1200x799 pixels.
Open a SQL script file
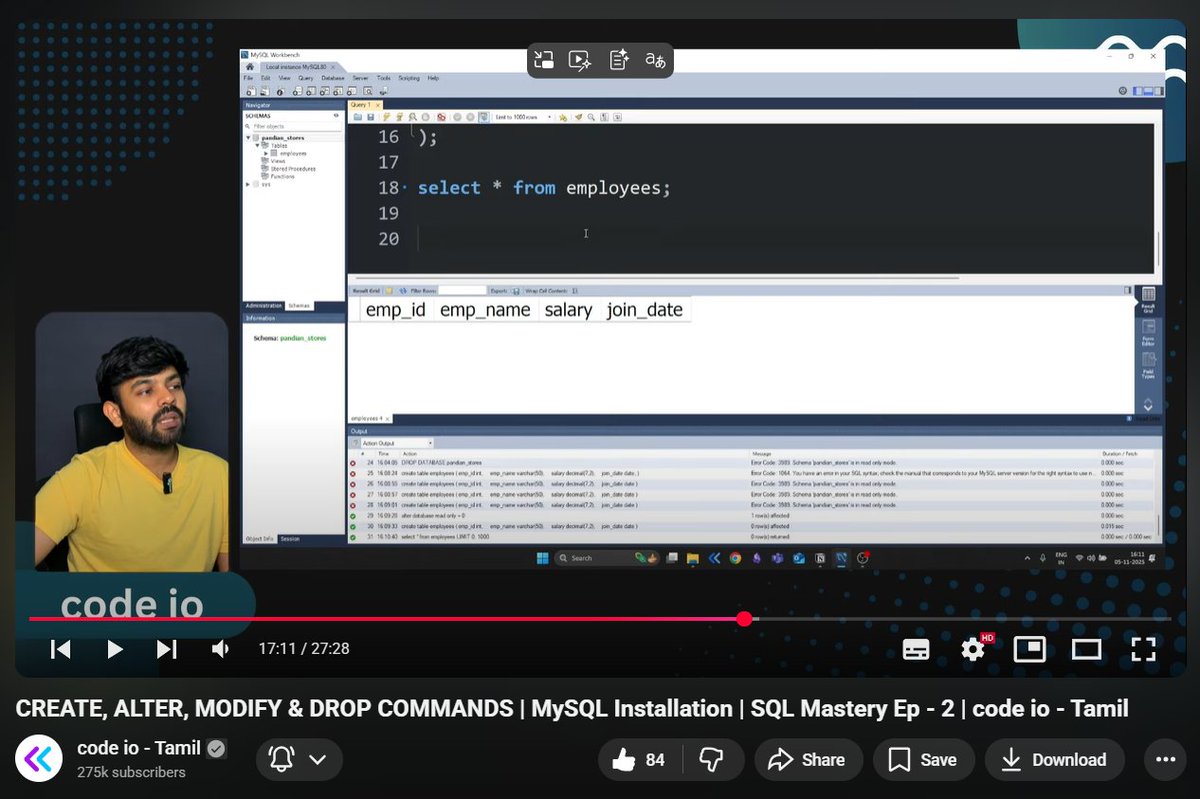[x=358, y=116]
